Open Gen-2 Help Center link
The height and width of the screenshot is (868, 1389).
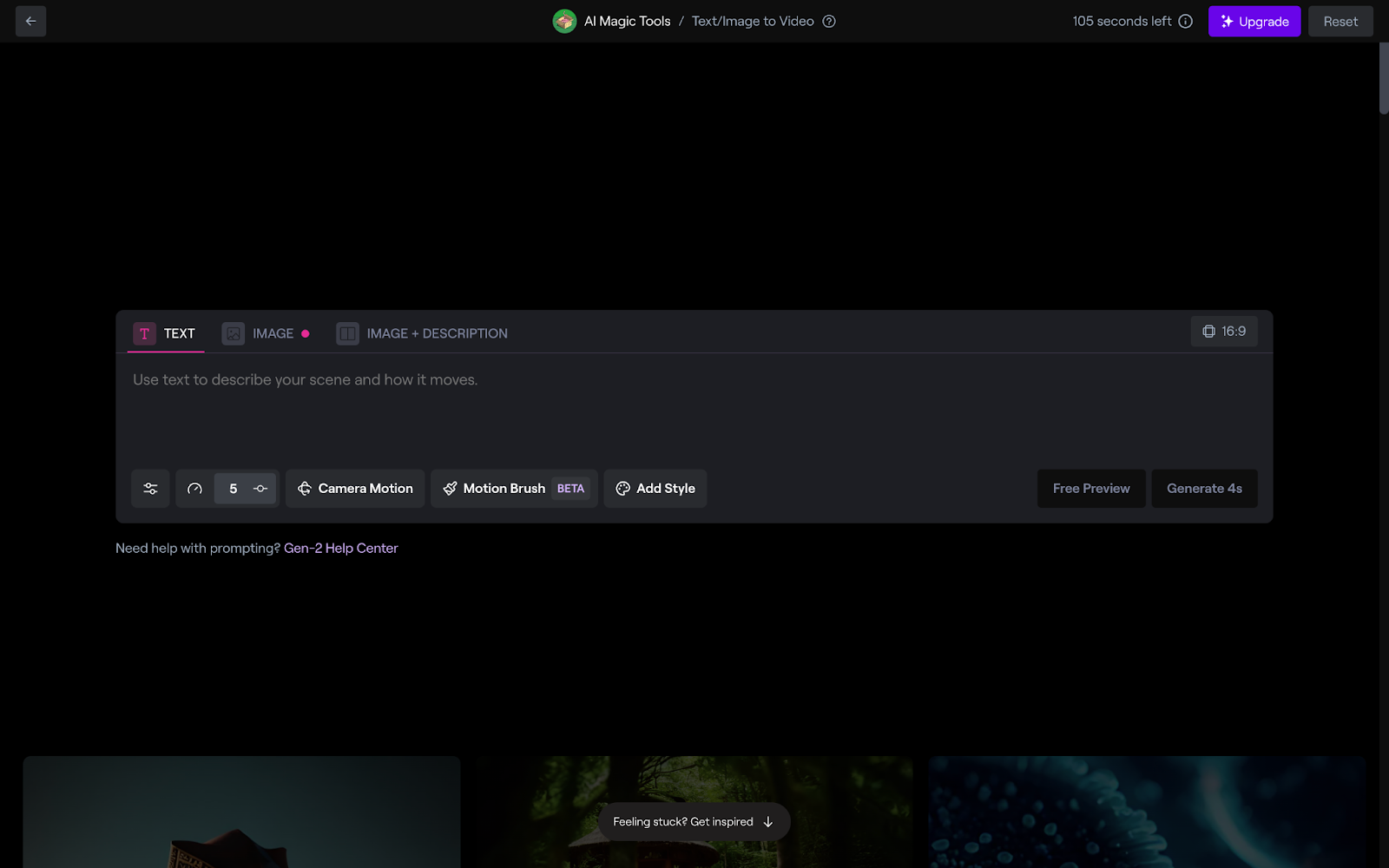pyautogui.click(x=341, y=549)
